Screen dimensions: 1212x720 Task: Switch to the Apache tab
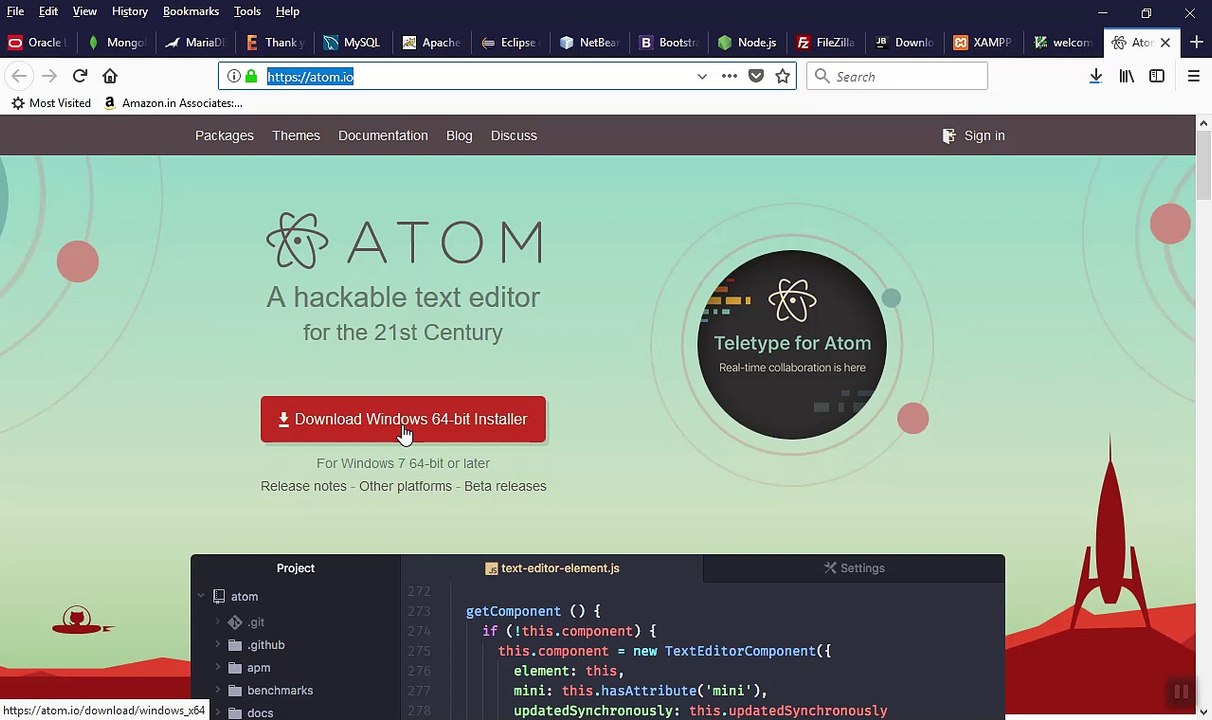pos(431,42)
